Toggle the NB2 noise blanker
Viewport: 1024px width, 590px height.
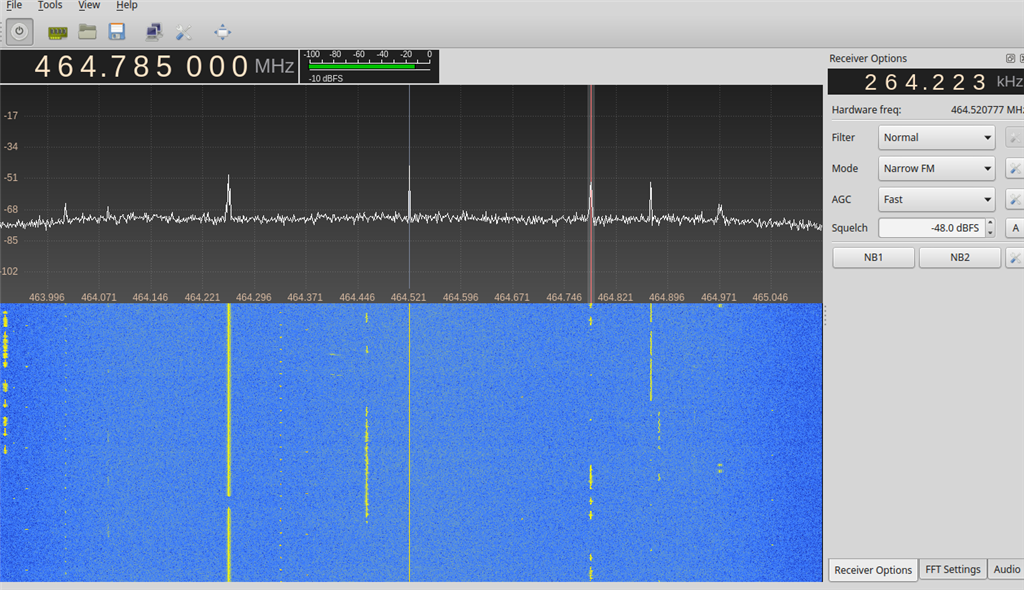tap(959, 258)
